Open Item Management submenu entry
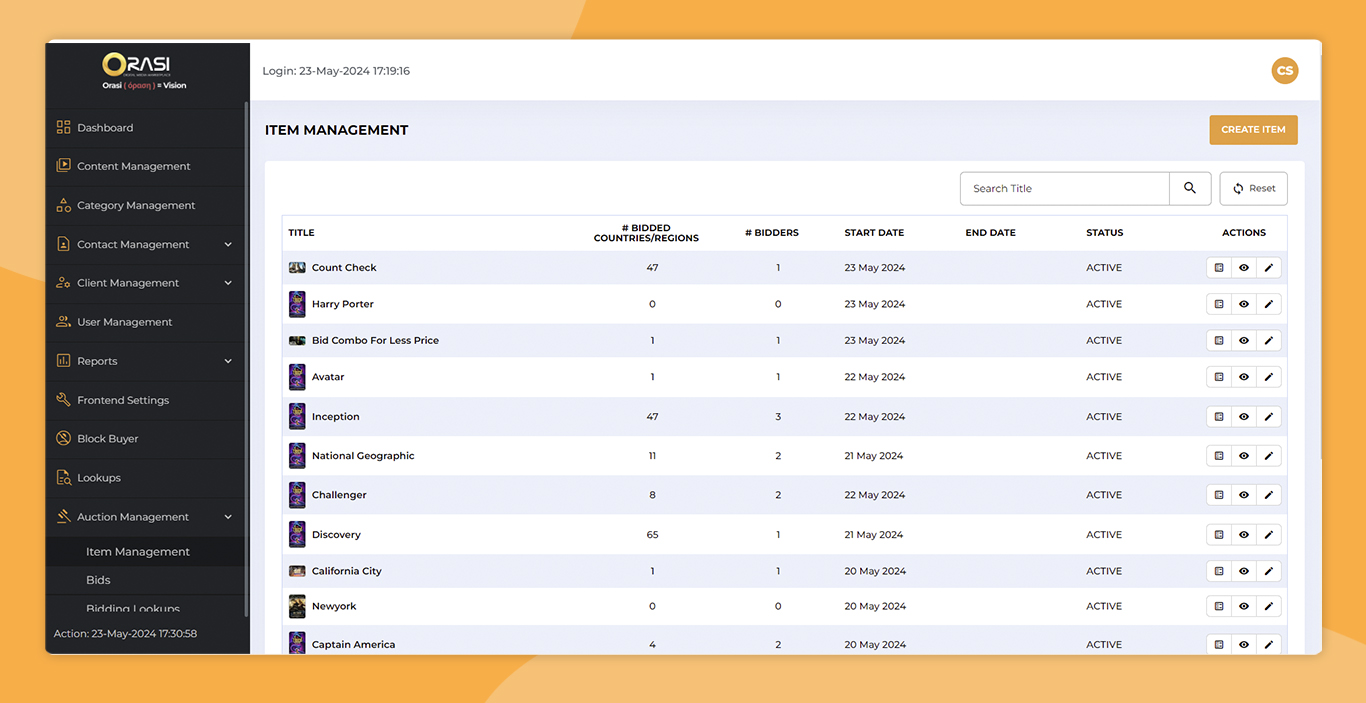The height and width of the screenshot is (703, 1366). tap(138, 552)
